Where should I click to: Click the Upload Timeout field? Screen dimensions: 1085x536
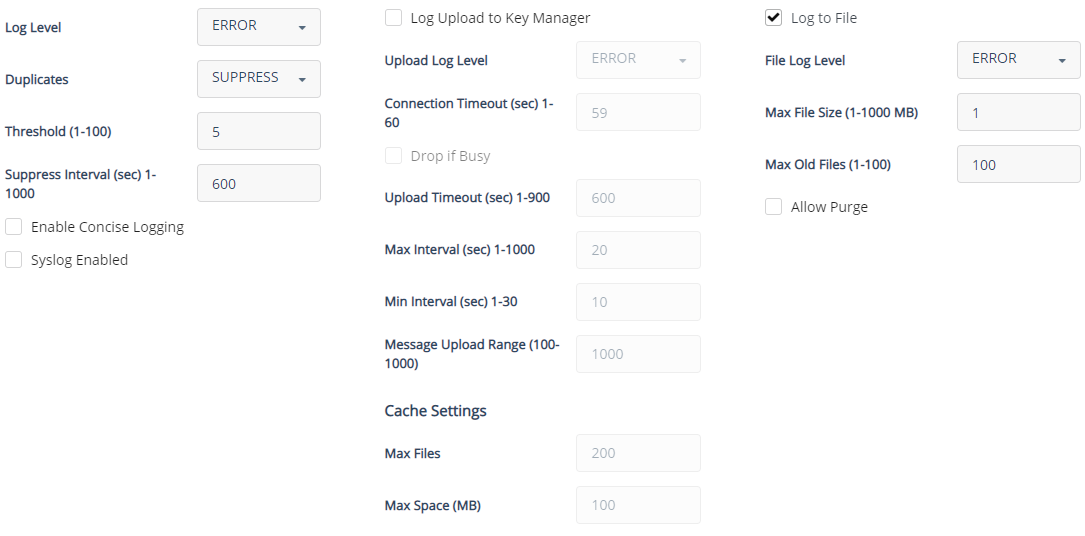(638, 198)
